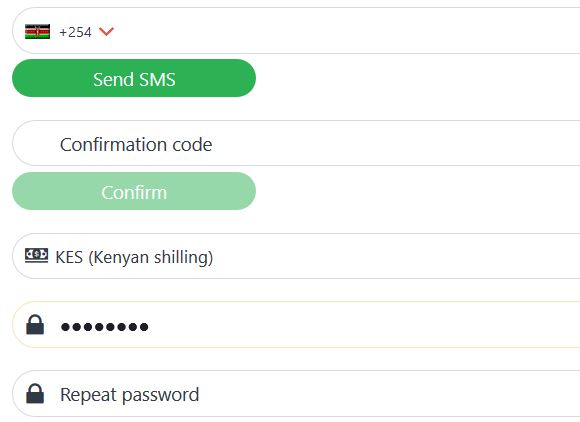
Task: Click the masked password dots
Action: (x=105, y=327)
